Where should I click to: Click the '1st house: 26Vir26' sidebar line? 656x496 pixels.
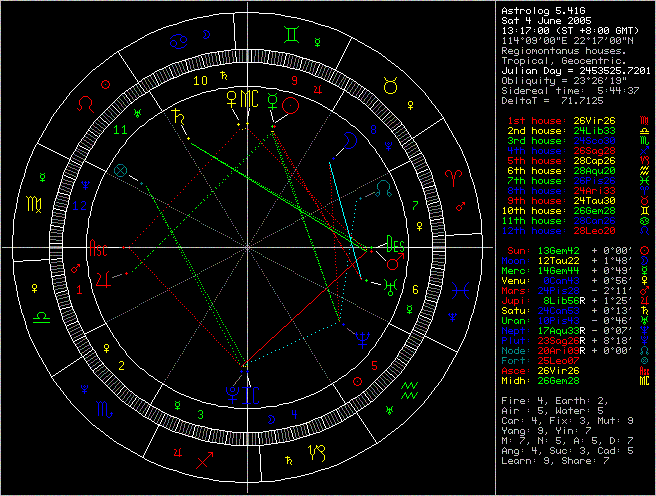pos(559,121)
